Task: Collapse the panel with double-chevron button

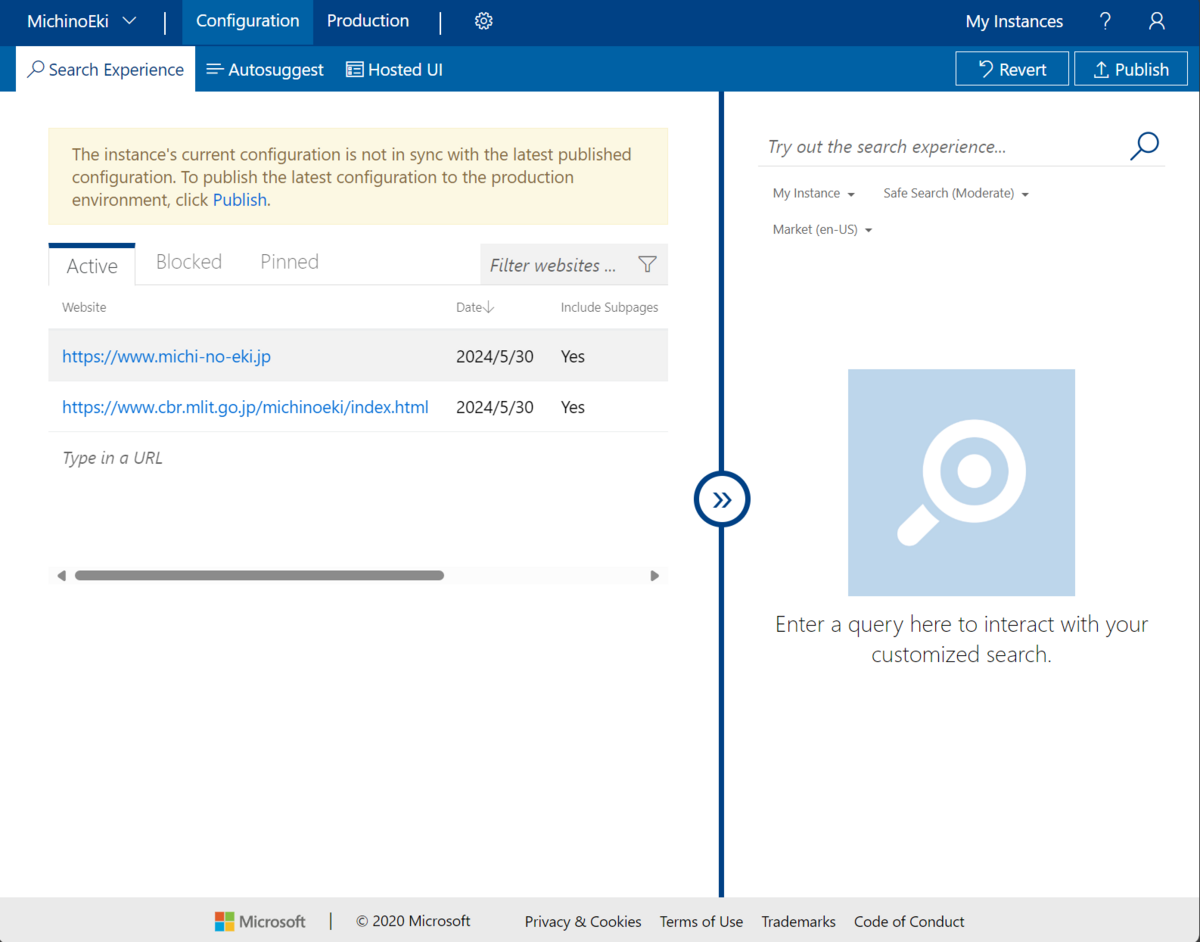Action: coord(722,499)
